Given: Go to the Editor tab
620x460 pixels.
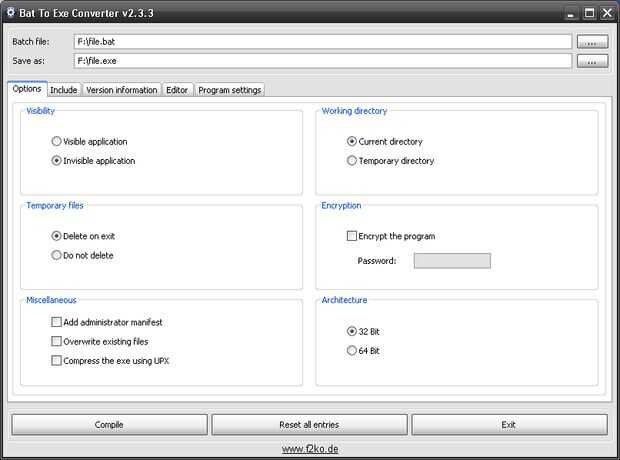Looking at the screenshot, I should pyautogui.click(x=177, y=90).
